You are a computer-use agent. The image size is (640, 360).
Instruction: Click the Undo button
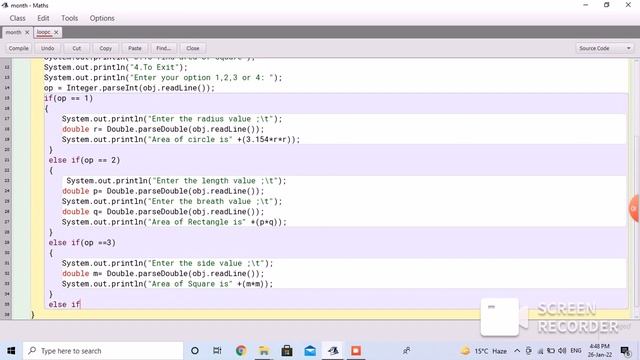pyautogui.click(x=47, y=48)
